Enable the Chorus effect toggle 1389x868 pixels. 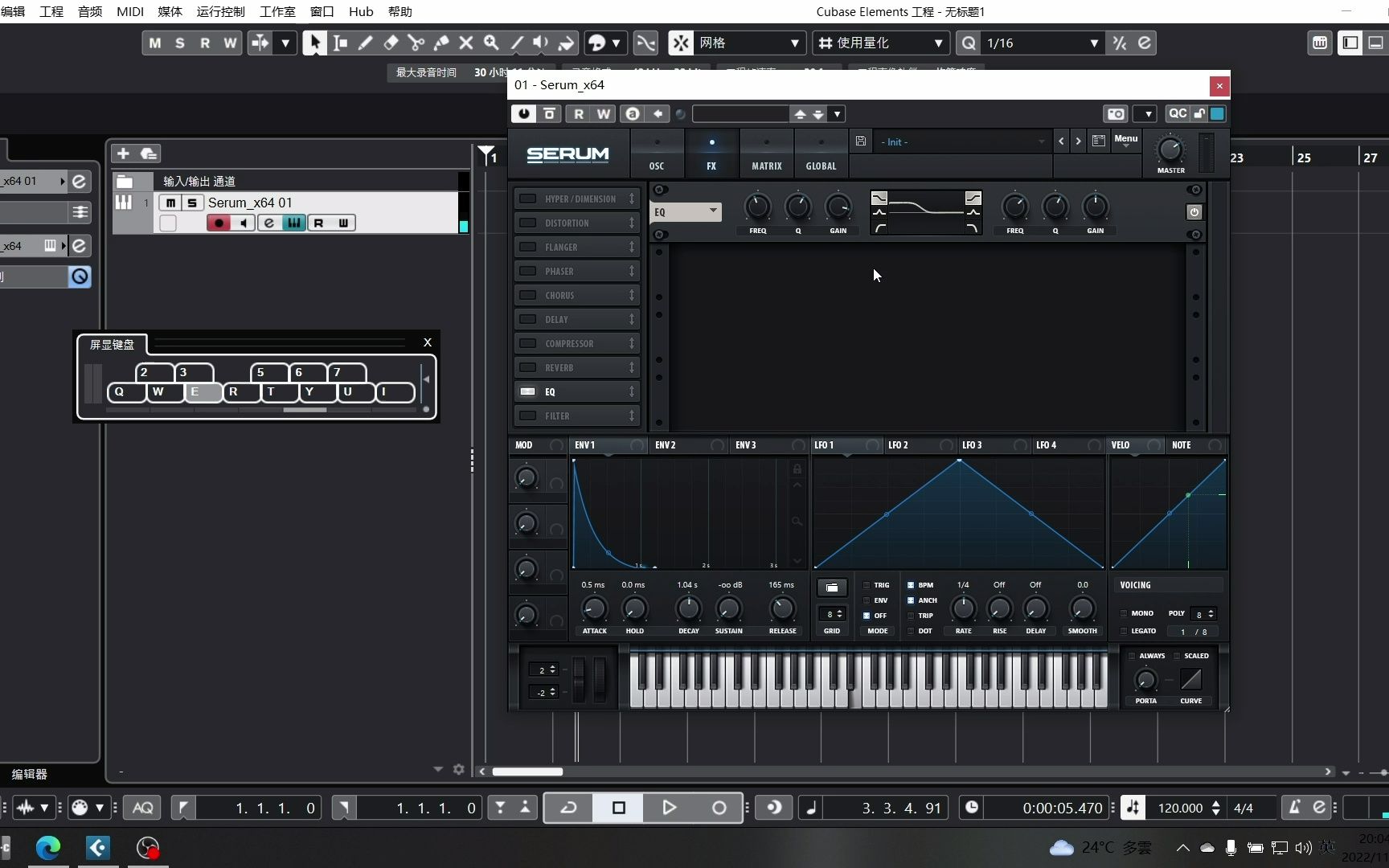(x=528, y=295)
